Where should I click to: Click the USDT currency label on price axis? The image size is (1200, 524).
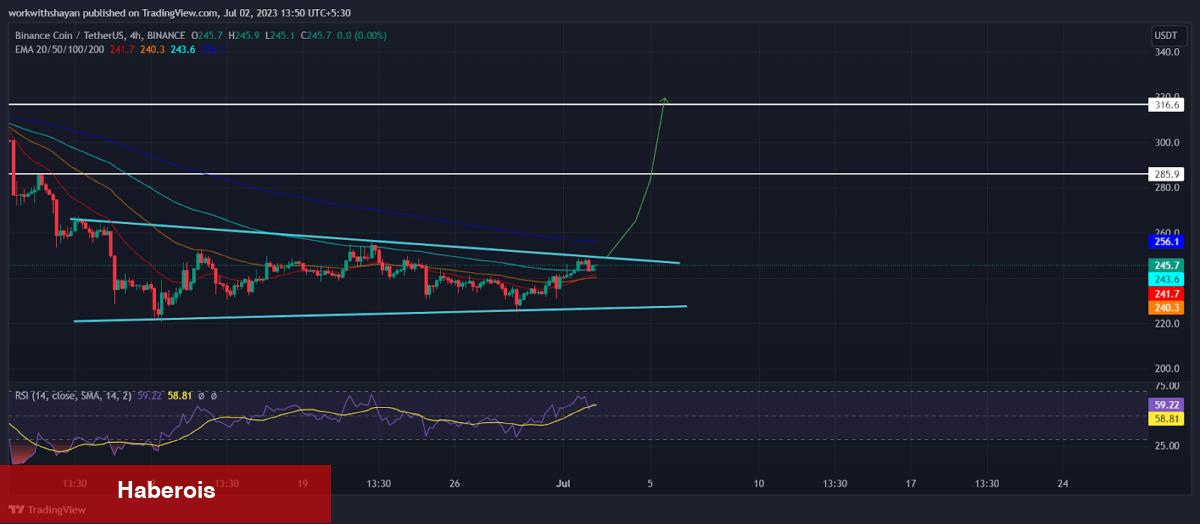coord(1166,35)
